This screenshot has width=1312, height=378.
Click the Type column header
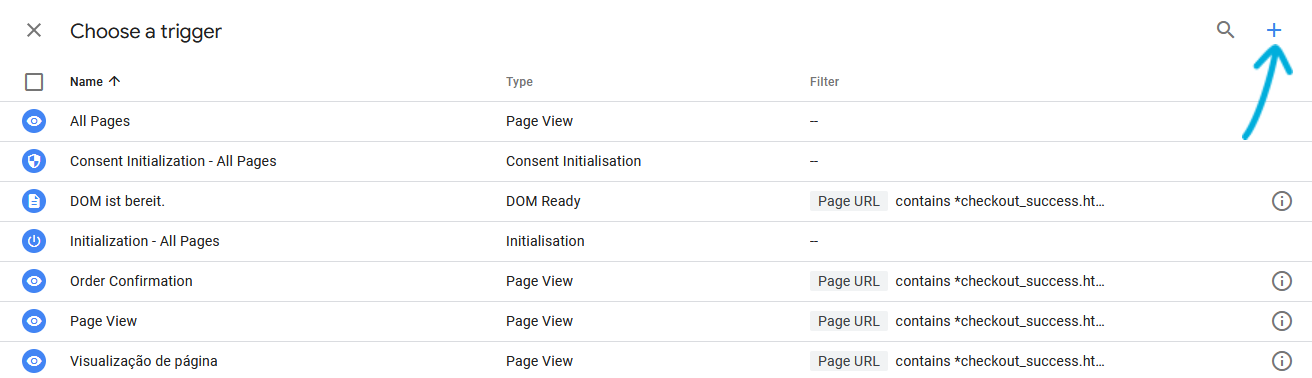[x=519, y=82]
